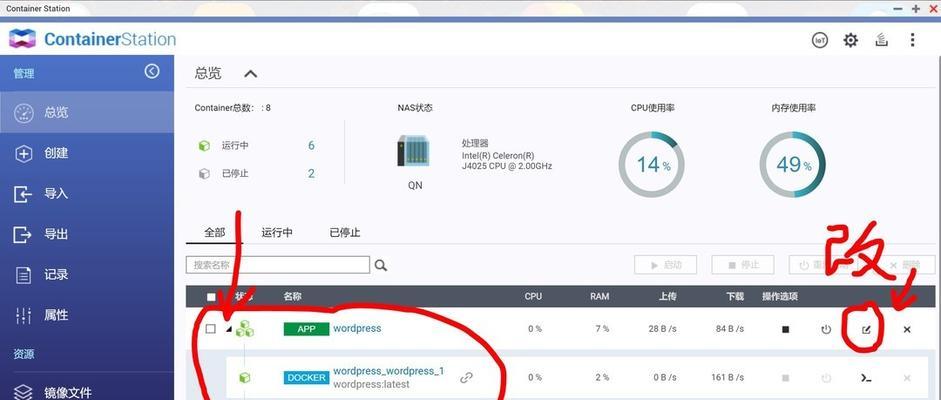Screen dimensions: 941x400
Task: Click the wordpress:latest image text
Action: coord(371,384)
